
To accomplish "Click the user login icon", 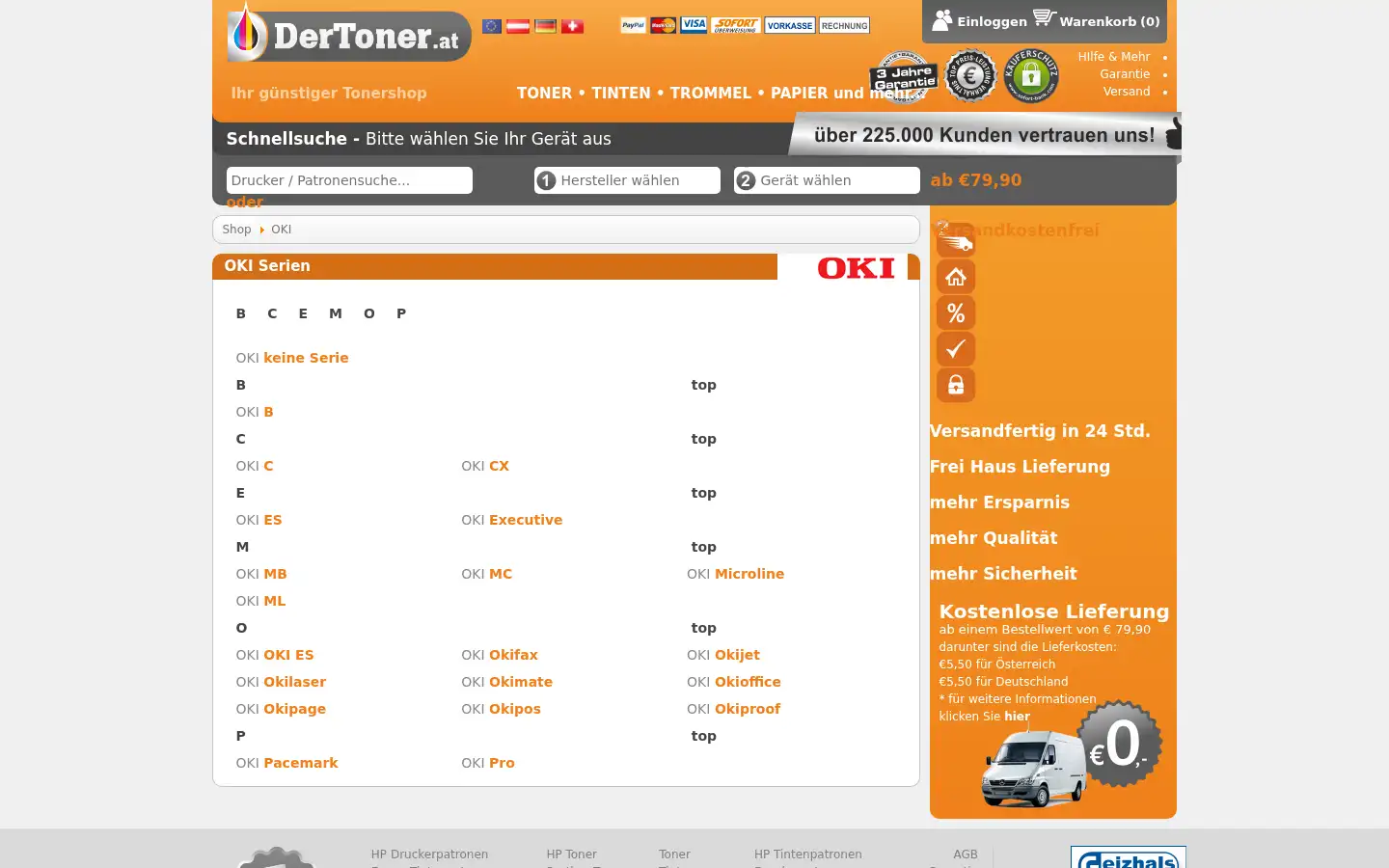I will (942, 19).
